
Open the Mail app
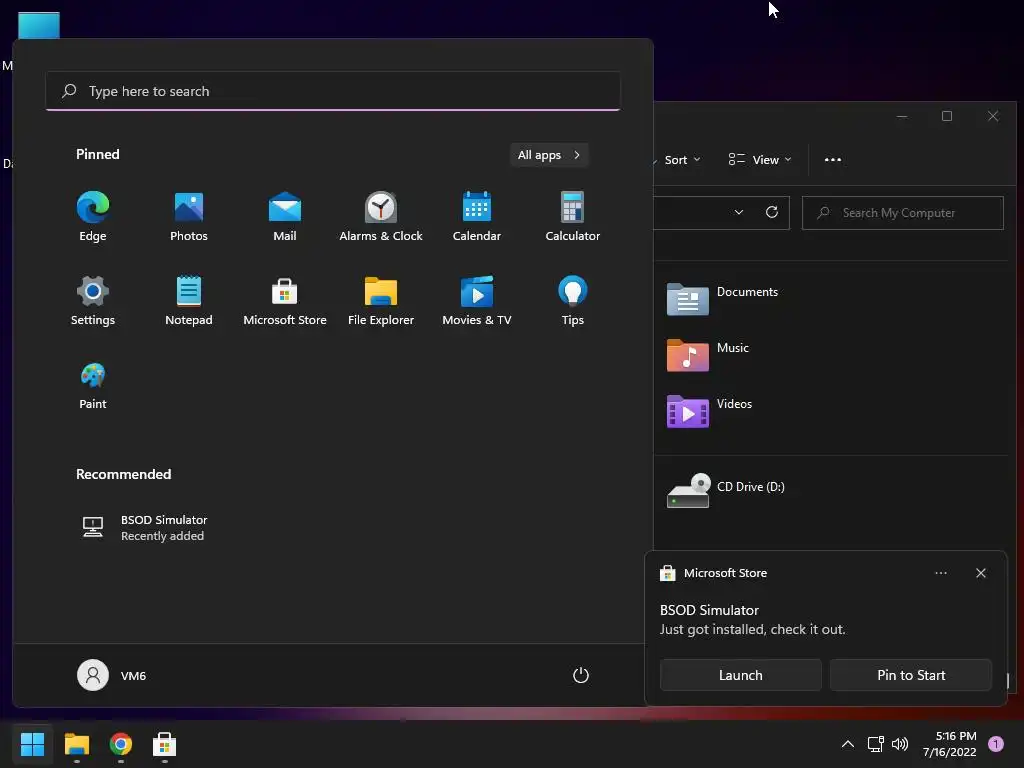[x=285, y=217]
